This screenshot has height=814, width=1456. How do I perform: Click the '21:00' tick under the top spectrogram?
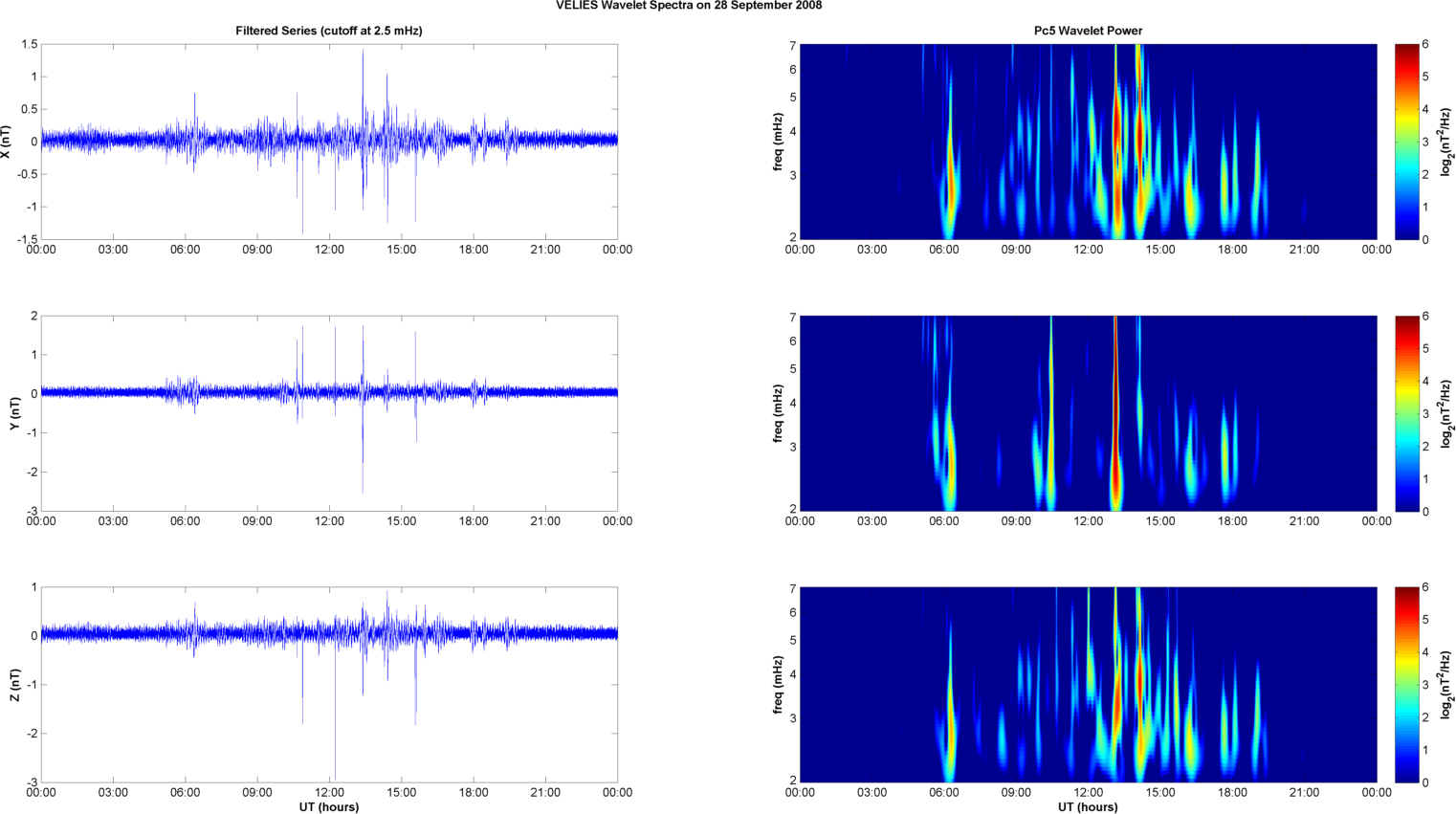pos(1304,250)
